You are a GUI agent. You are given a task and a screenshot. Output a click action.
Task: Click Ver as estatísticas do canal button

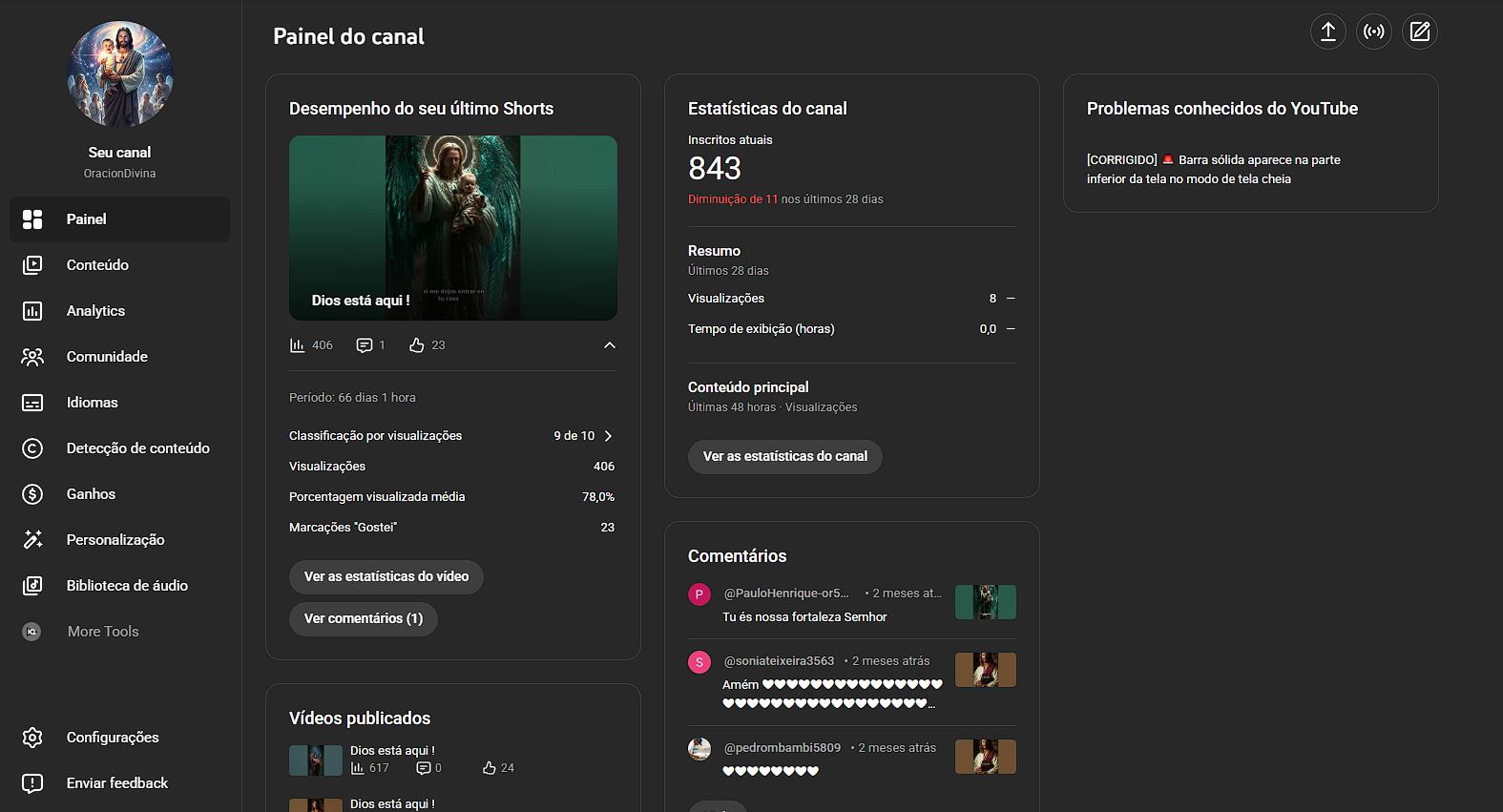click(785, 456)
